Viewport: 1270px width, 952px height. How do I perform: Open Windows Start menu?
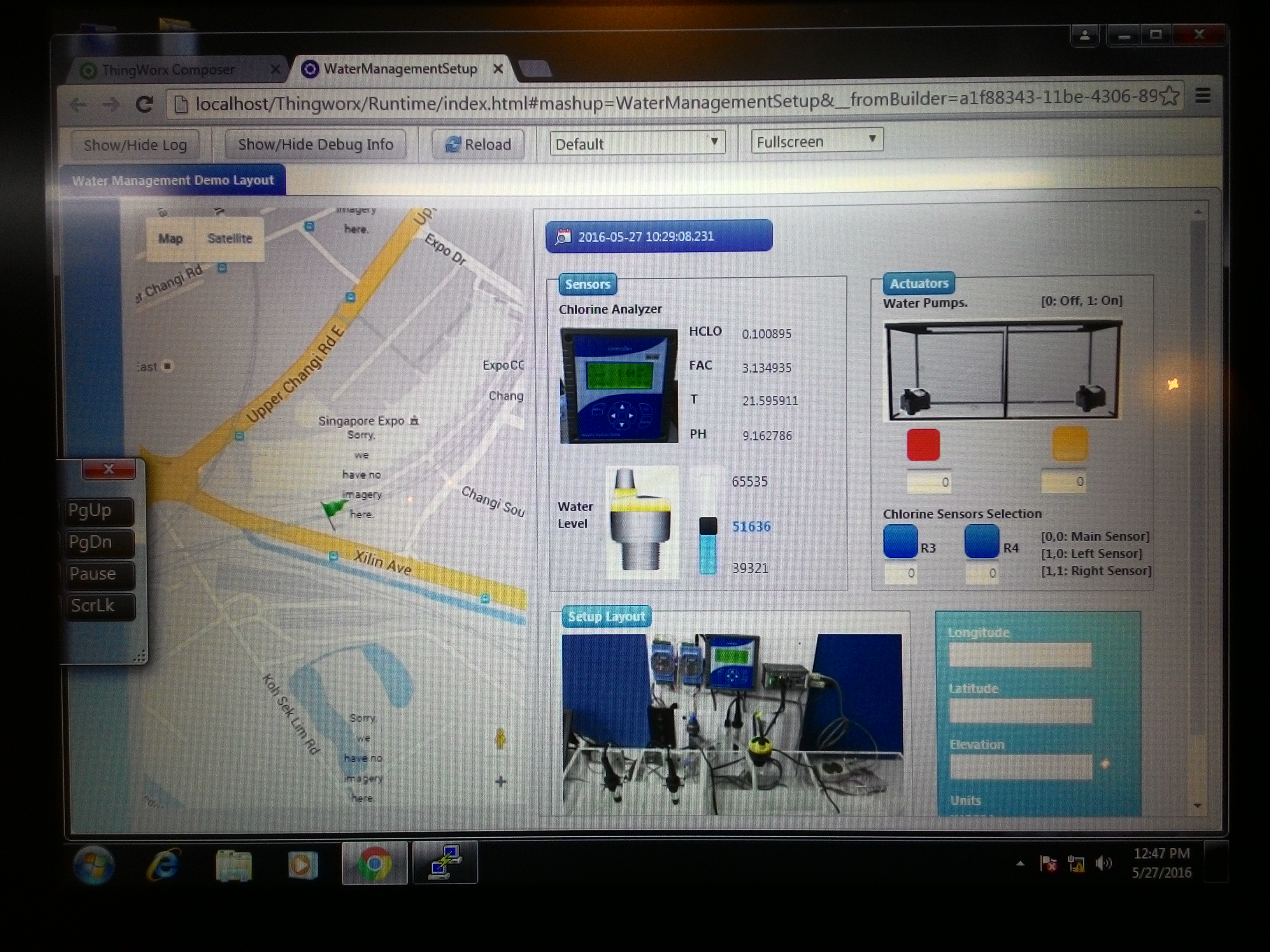[94, 864]
